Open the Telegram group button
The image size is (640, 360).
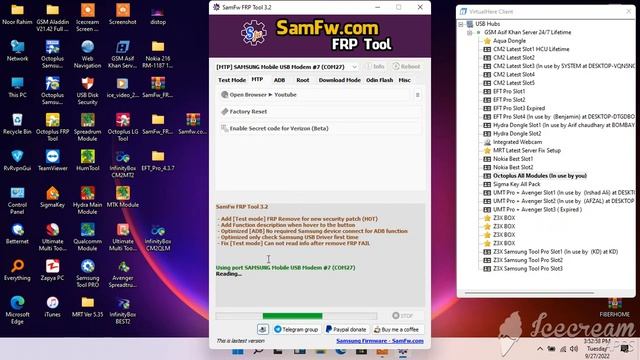(x=296, y=329)
